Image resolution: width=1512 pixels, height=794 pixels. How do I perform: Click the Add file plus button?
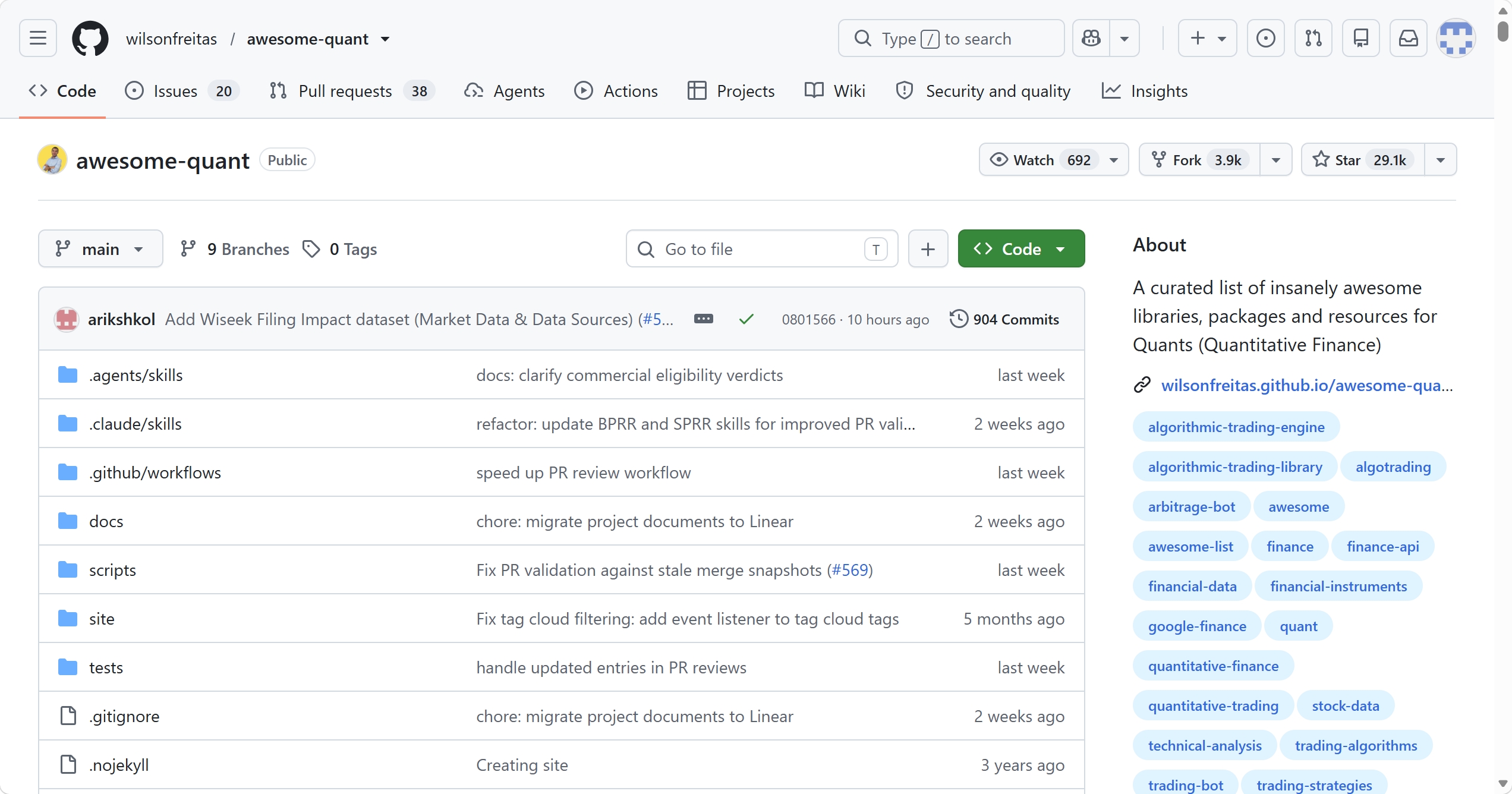(928, 249)
